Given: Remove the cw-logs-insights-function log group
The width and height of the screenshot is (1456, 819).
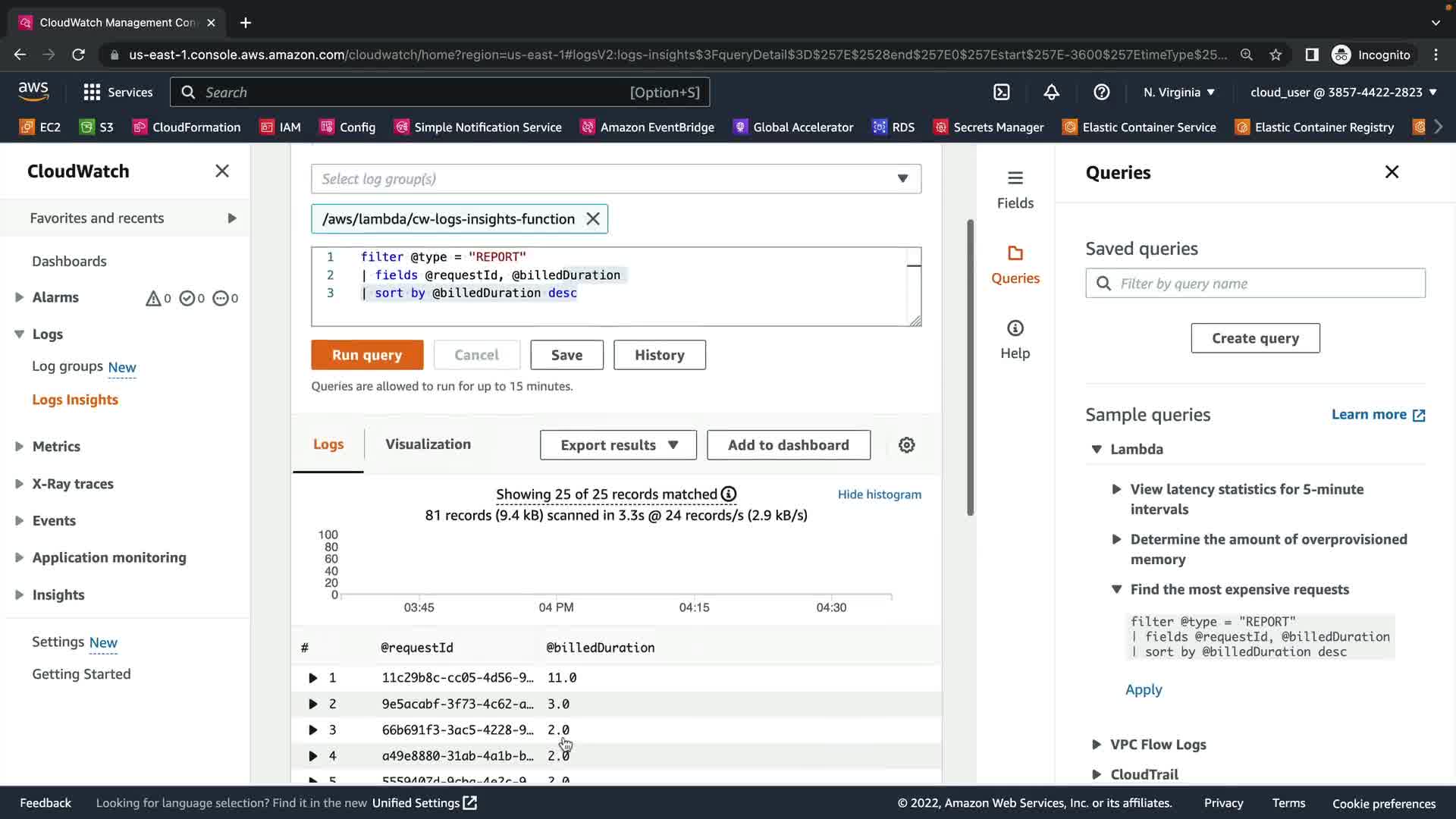Looking at the screenshot, I should pyautogui.click(x=593, y=219).
